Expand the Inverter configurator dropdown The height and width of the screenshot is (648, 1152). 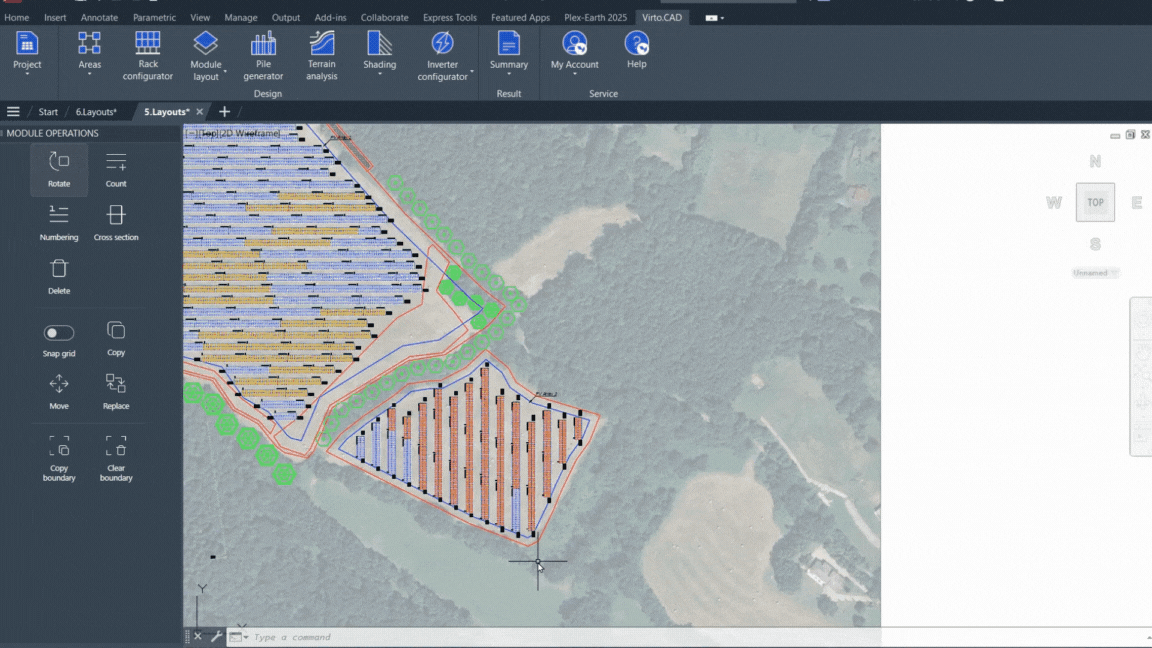click(443, 56)
